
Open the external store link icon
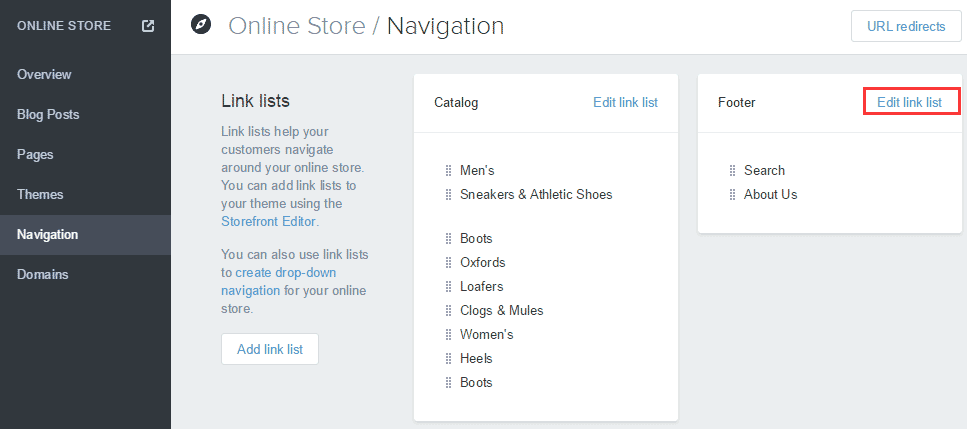click(148, 26)
